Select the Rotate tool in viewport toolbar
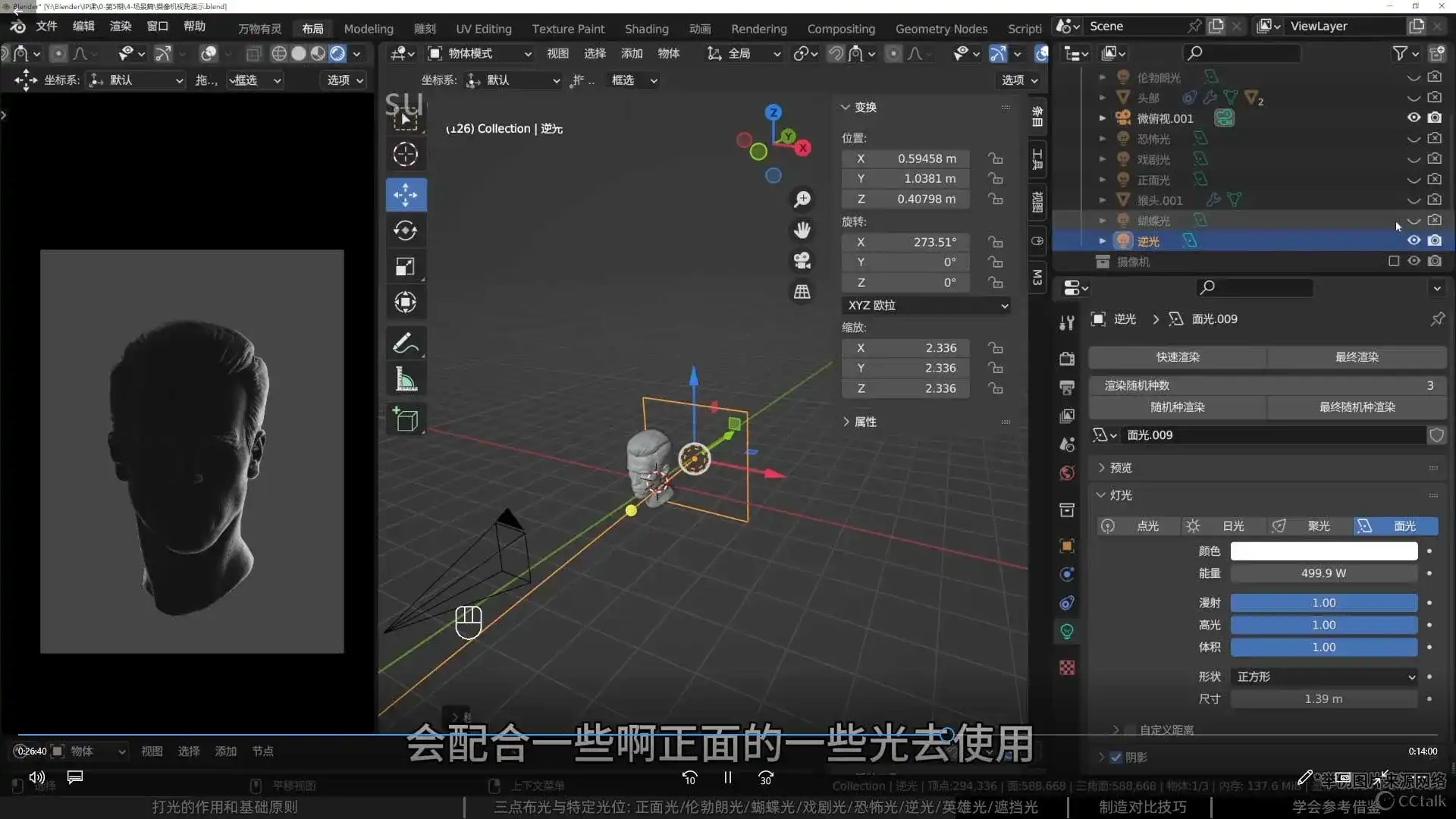This screenshot has width=1456, height=819. pos(406,231)
